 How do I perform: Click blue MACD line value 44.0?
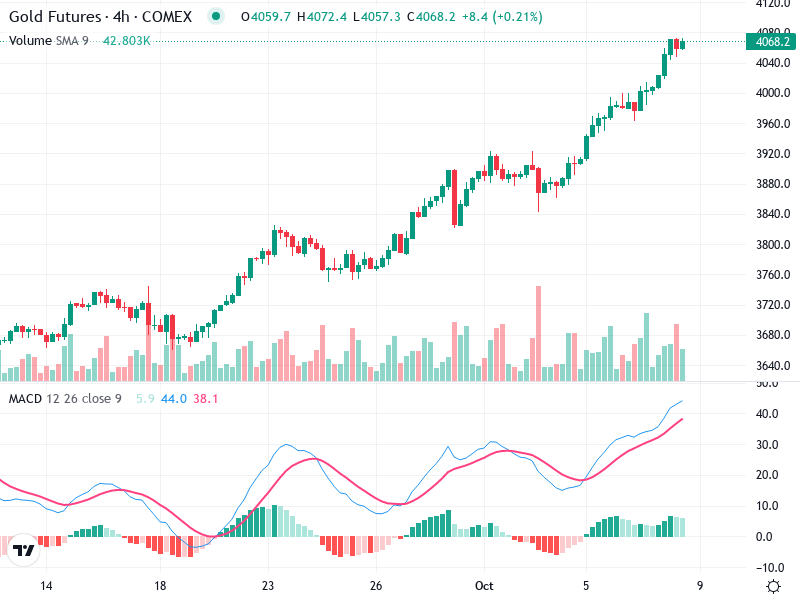(x=174, y=399)
